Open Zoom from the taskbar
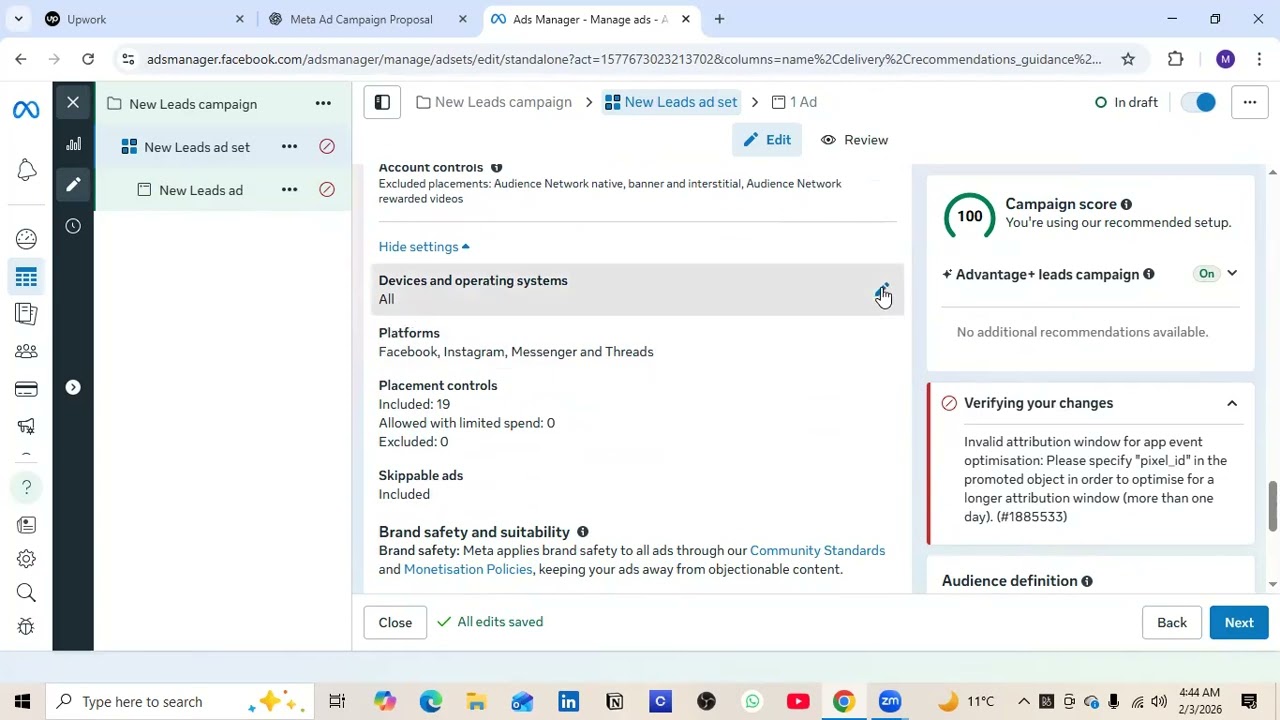Screen dimensions: 1280x720 pyautogui.click(x=890, y=701)
